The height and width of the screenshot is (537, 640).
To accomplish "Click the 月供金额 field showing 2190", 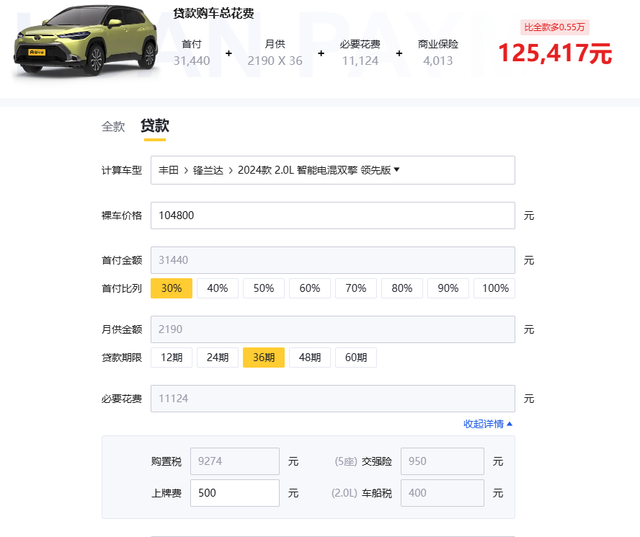I will click(333, 329).
